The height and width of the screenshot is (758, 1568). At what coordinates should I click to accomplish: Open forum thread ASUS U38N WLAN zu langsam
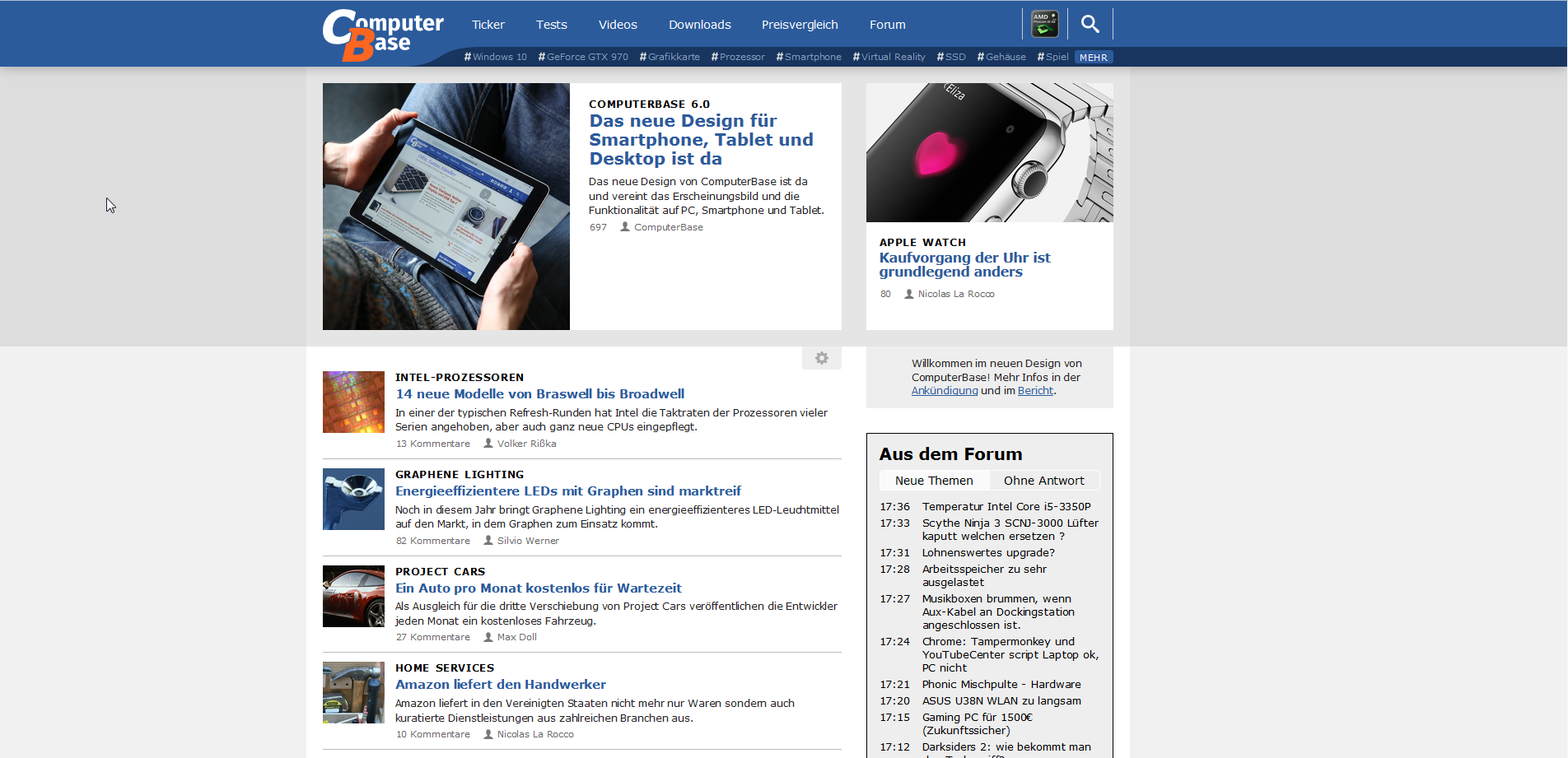[x=1001, y=700]
